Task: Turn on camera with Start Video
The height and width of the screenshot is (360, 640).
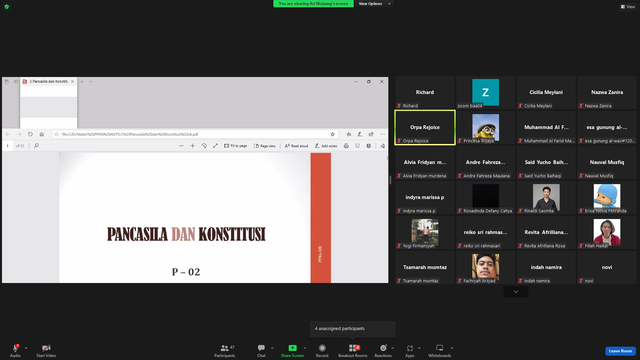Action: point(46,351)
